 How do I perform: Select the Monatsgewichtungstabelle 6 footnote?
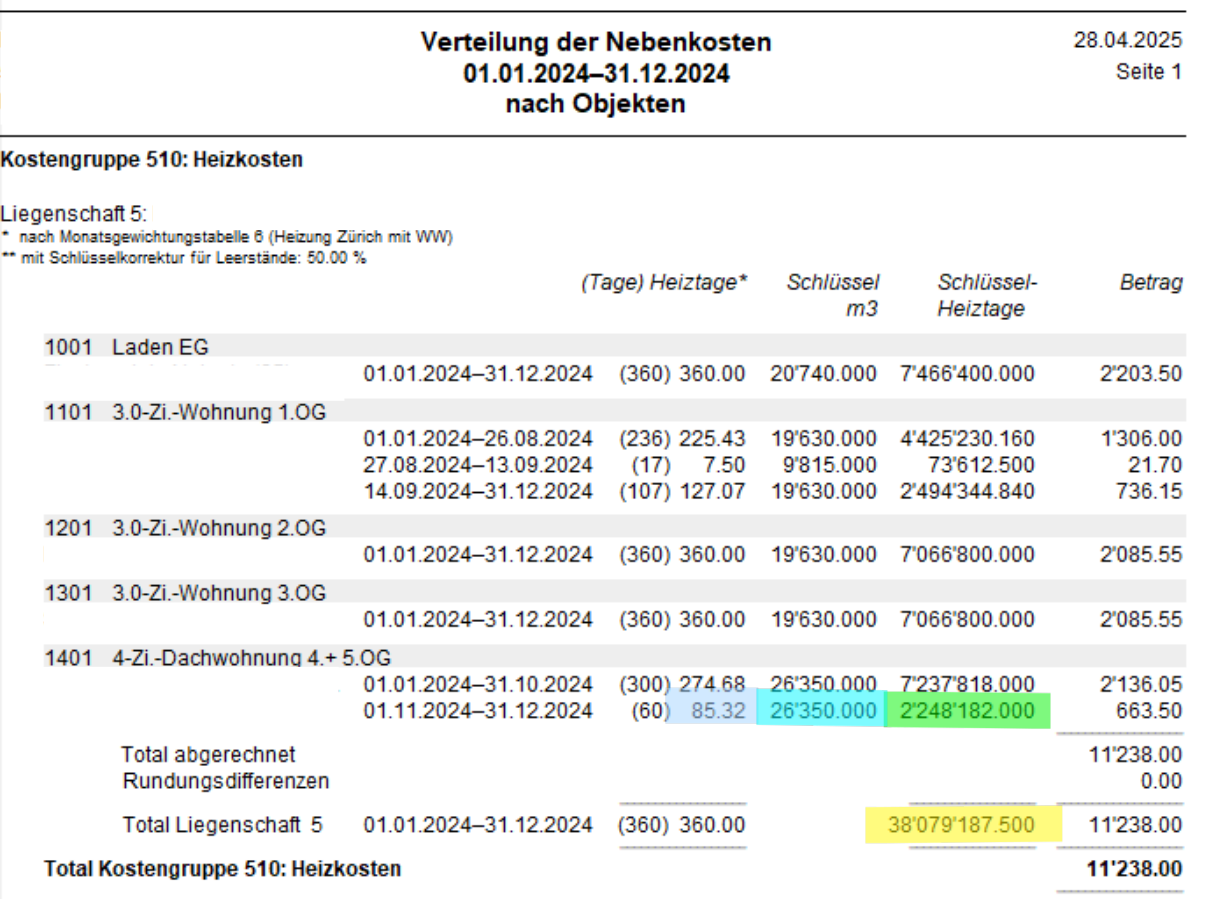pos(229,236)
